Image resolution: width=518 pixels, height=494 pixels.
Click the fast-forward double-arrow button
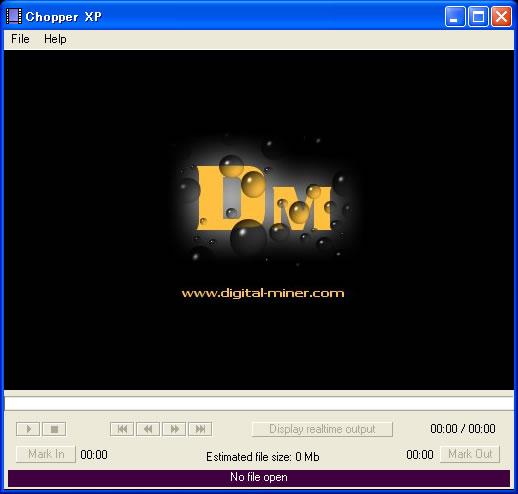tap(174, 429)
